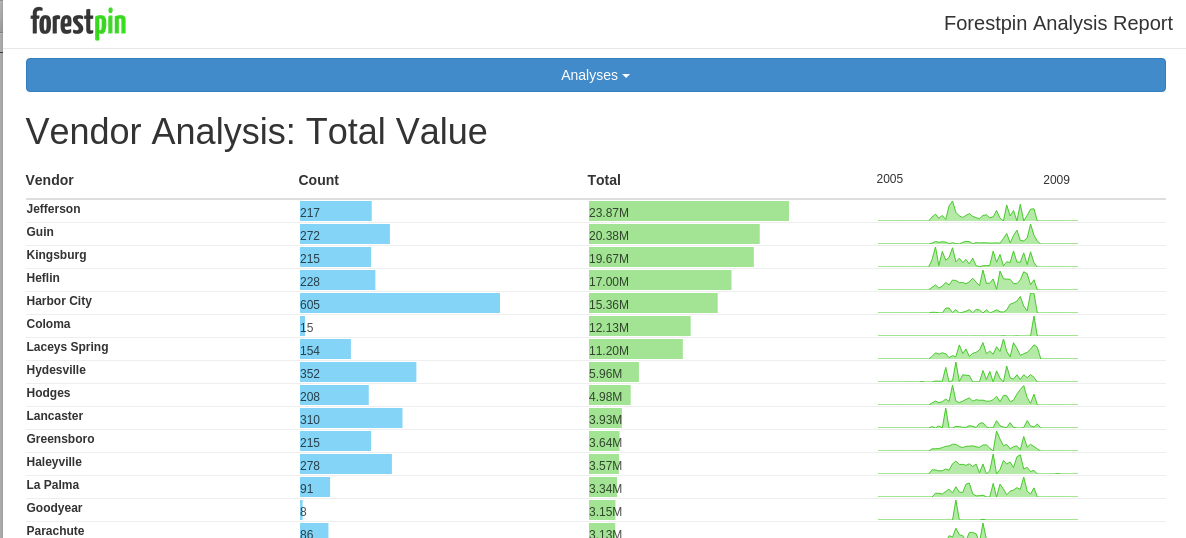Open Coloma's timeline sparkline chart
The height and width of the screenshot is (538, 1186).
tap(977, 326)
